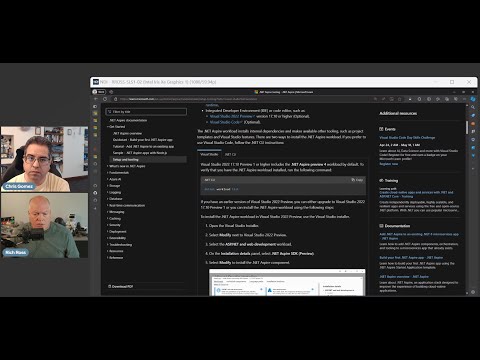The height and width of the screenshot is (360, 480).
Task: Click the browser refresh icon
Action: tap(105, 99)
